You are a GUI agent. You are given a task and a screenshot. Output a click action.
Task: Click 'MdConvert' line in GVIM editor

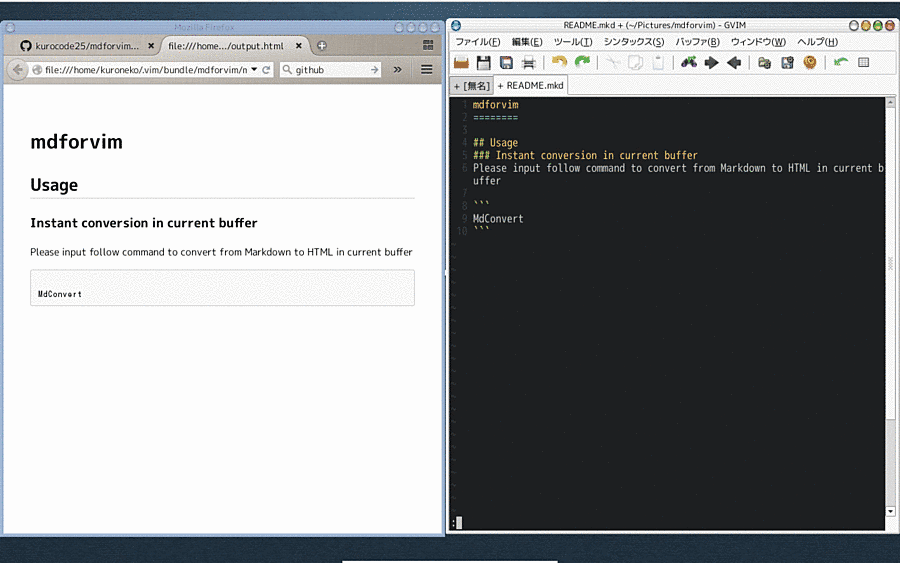tap(498, 219)
